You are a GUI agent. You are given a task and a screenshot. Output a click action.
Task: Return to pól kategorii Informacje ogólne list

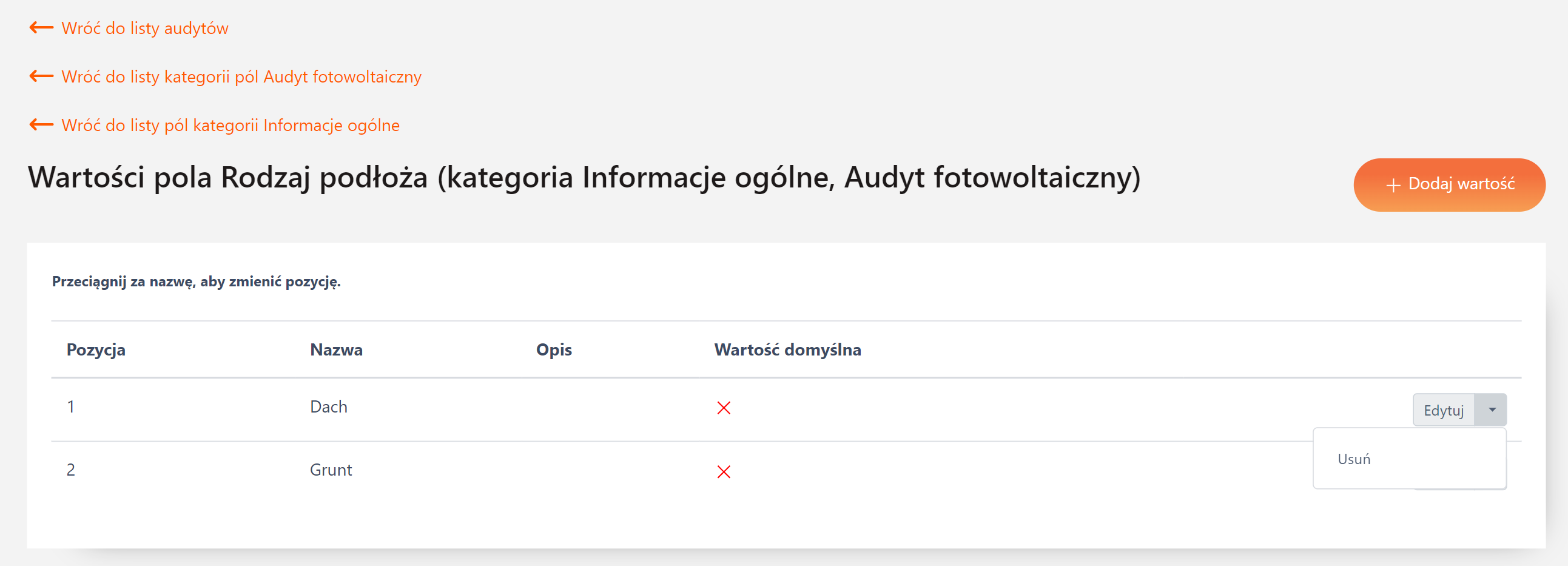point(230,126)
